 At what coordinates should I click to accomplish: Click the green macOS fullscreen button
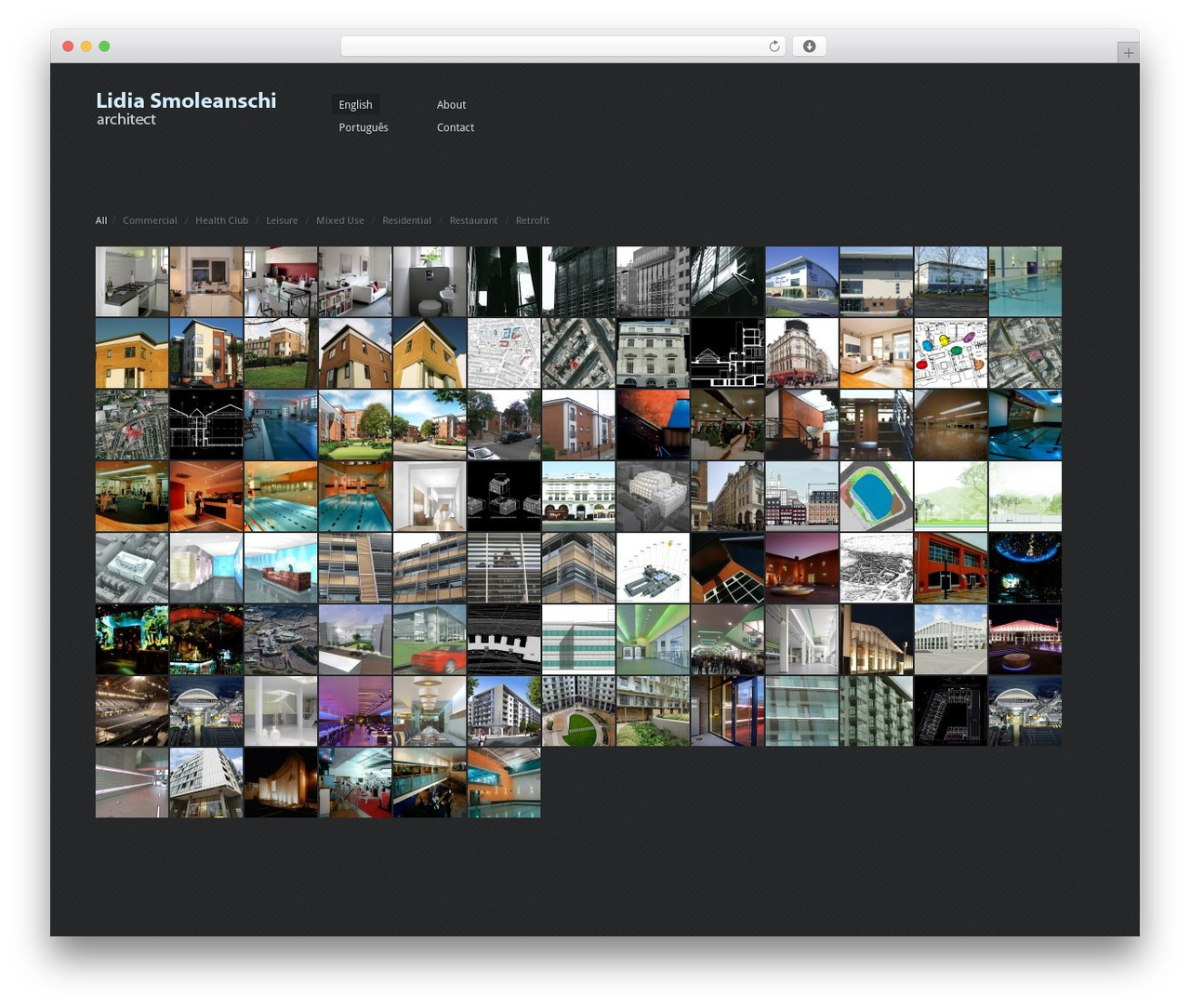(x=104, y=46)
